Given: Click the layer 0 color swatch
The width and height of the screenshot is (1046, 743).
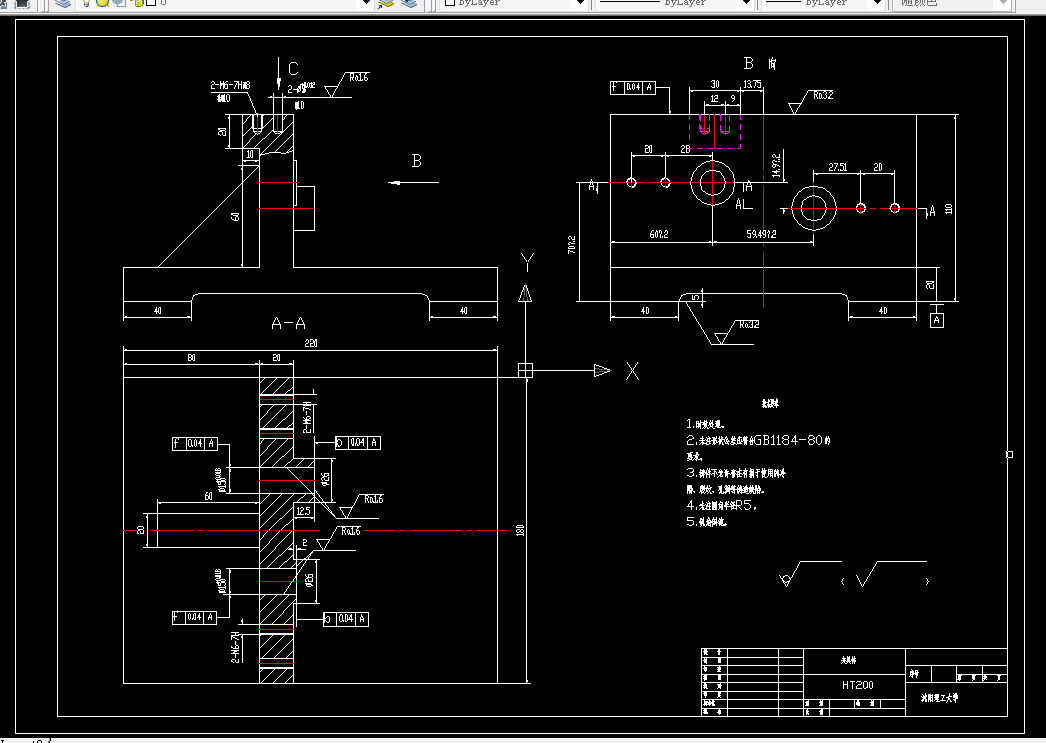Looking at the screenshot, I should pyautogui.click(x=151, y=3).
